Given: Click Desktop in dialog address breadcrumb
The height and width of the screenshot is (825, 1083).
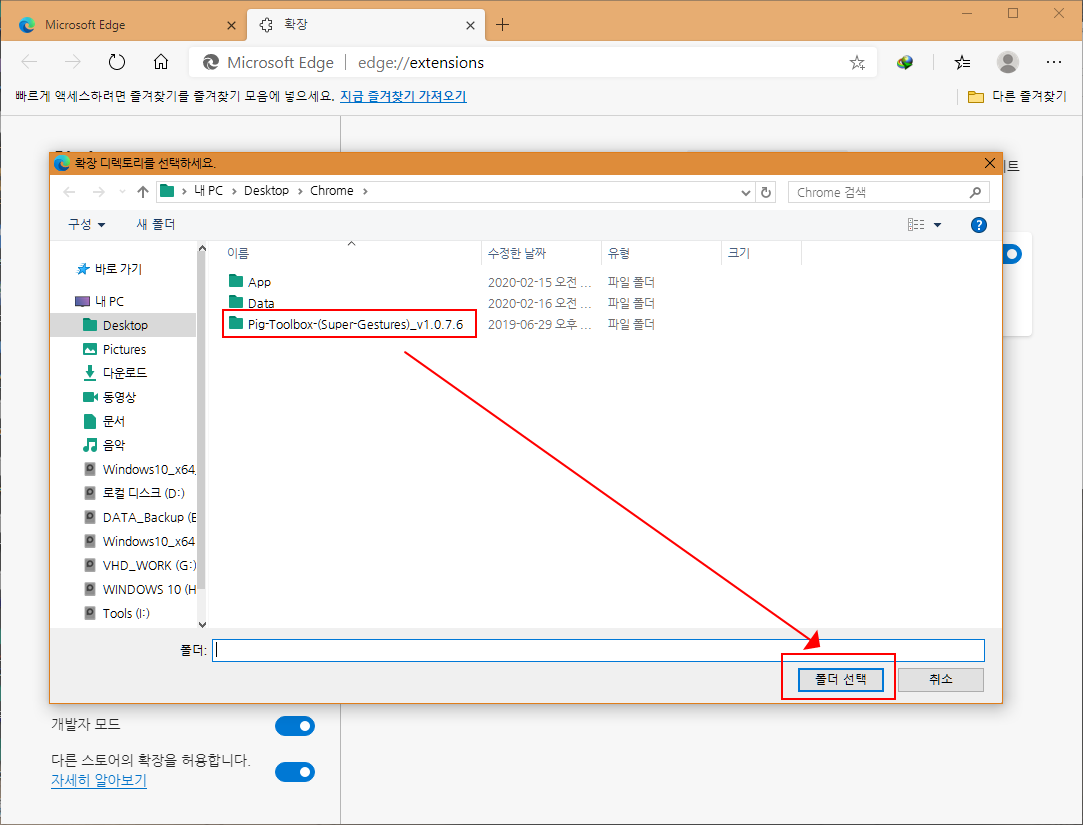Looking at the screenshot, I should (267, 191).
